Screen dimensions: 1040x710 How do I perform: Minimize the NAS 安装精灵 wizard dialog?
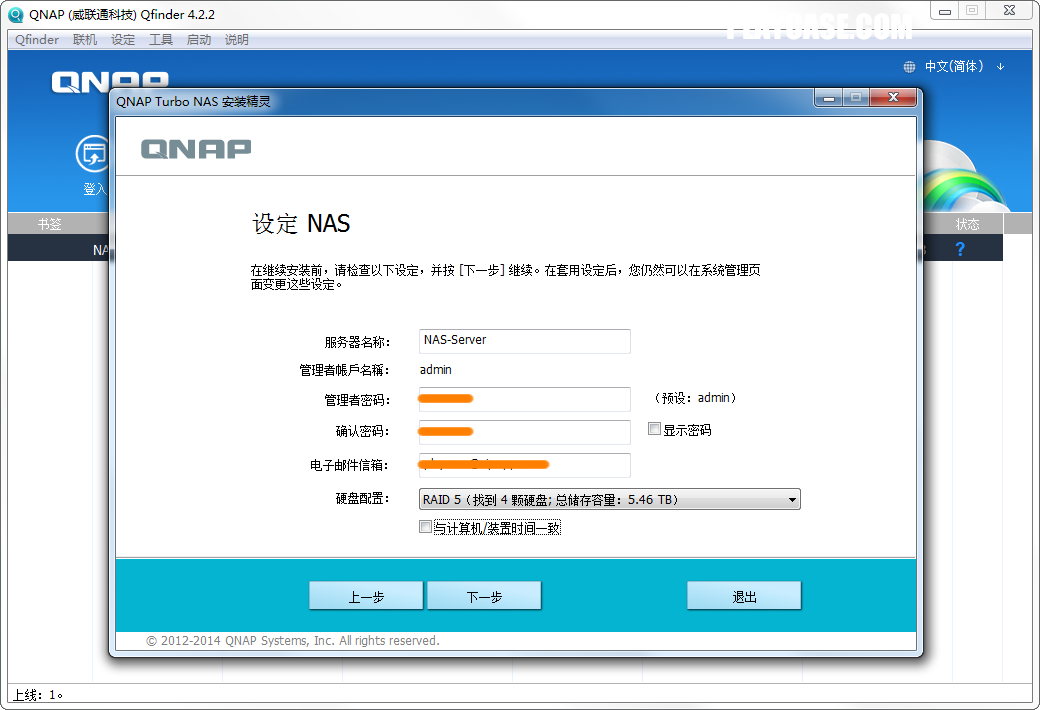click(828, 98)
